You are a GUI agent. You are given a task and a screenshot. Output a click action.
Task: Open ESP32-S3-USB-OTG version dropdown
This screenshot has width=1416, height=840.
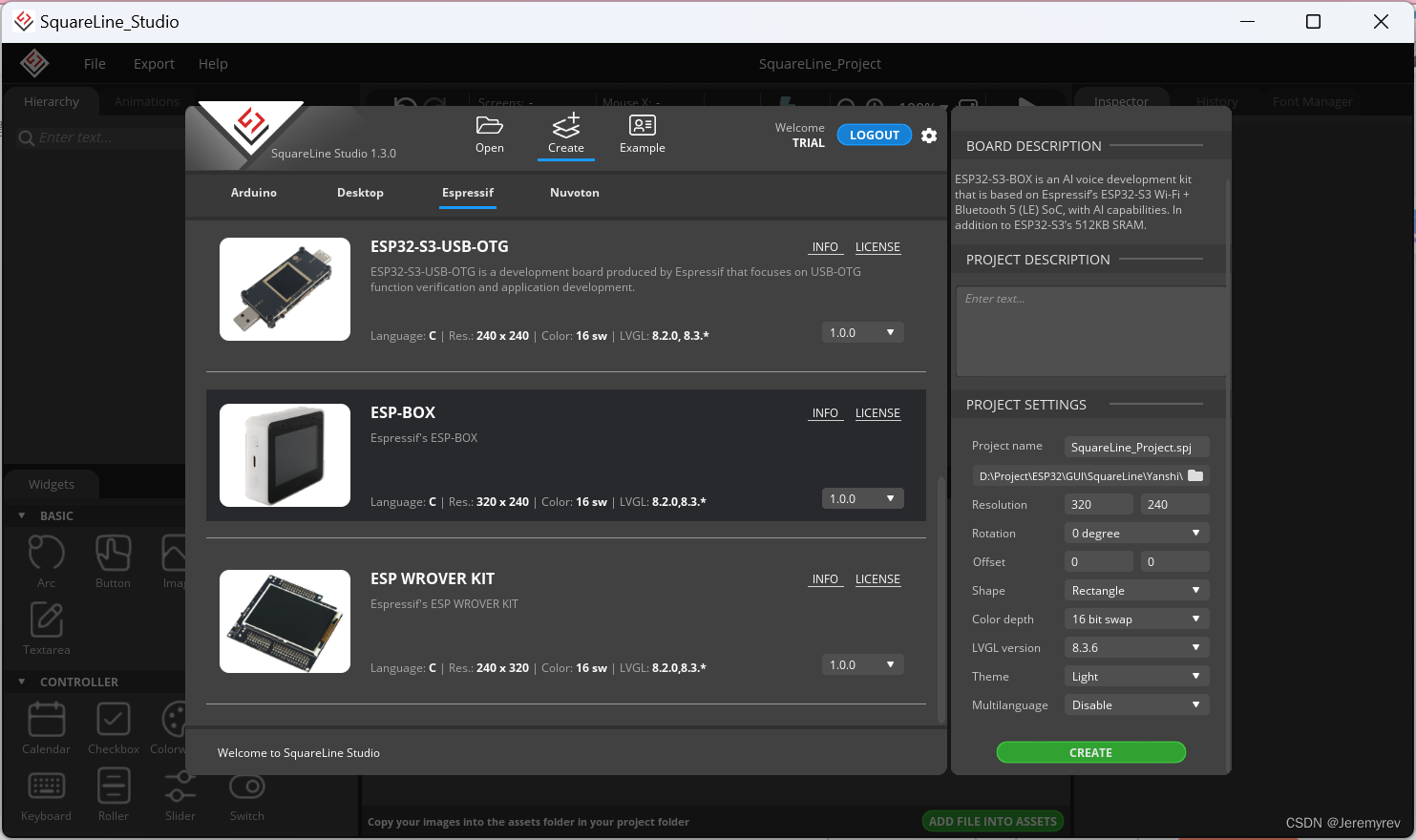coord(862,332)
